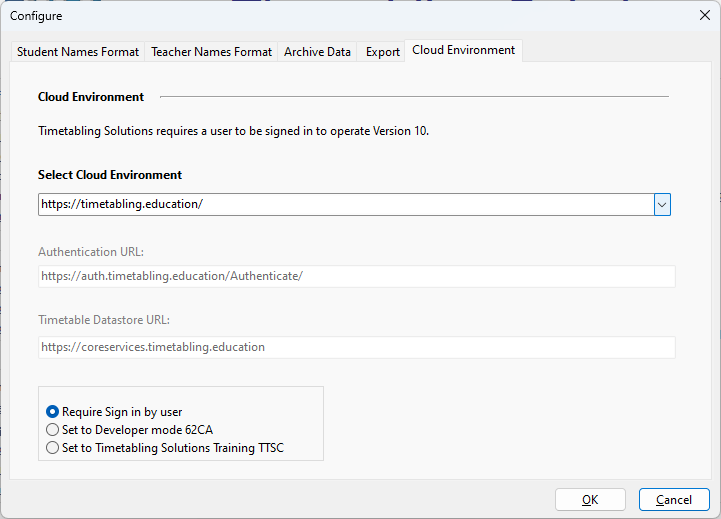721x519 pixels.
Task: Click the Configure dialog title
Action: point(36,16)
